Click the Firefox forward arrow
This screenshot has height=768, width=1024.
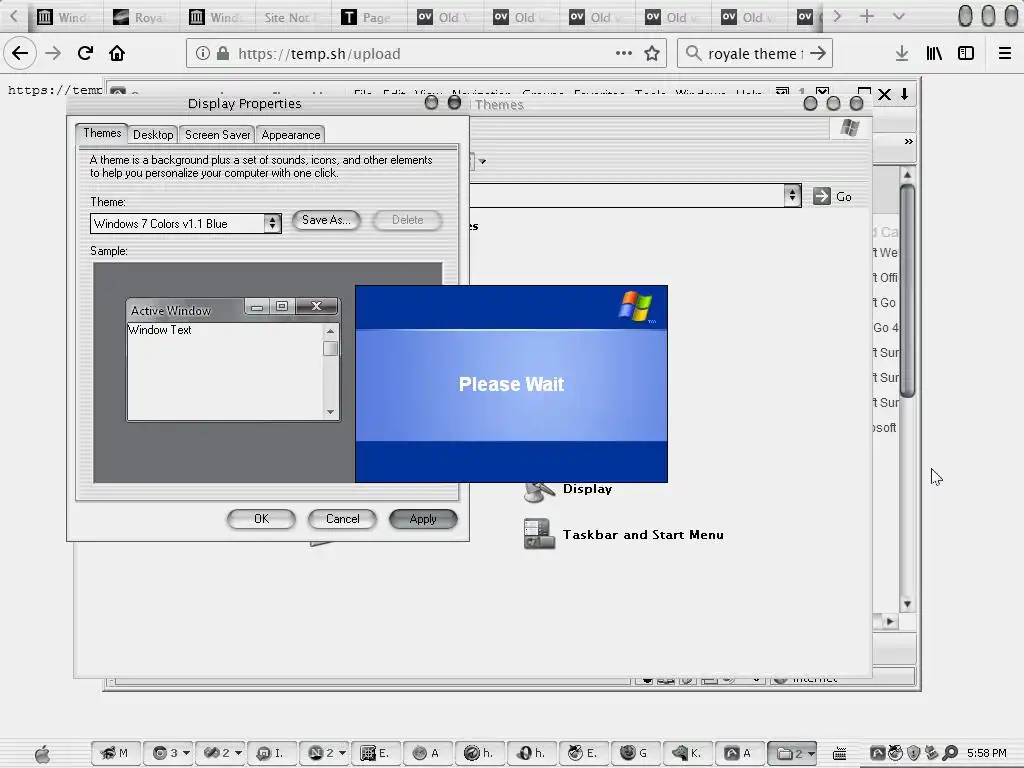coord(53,53)
